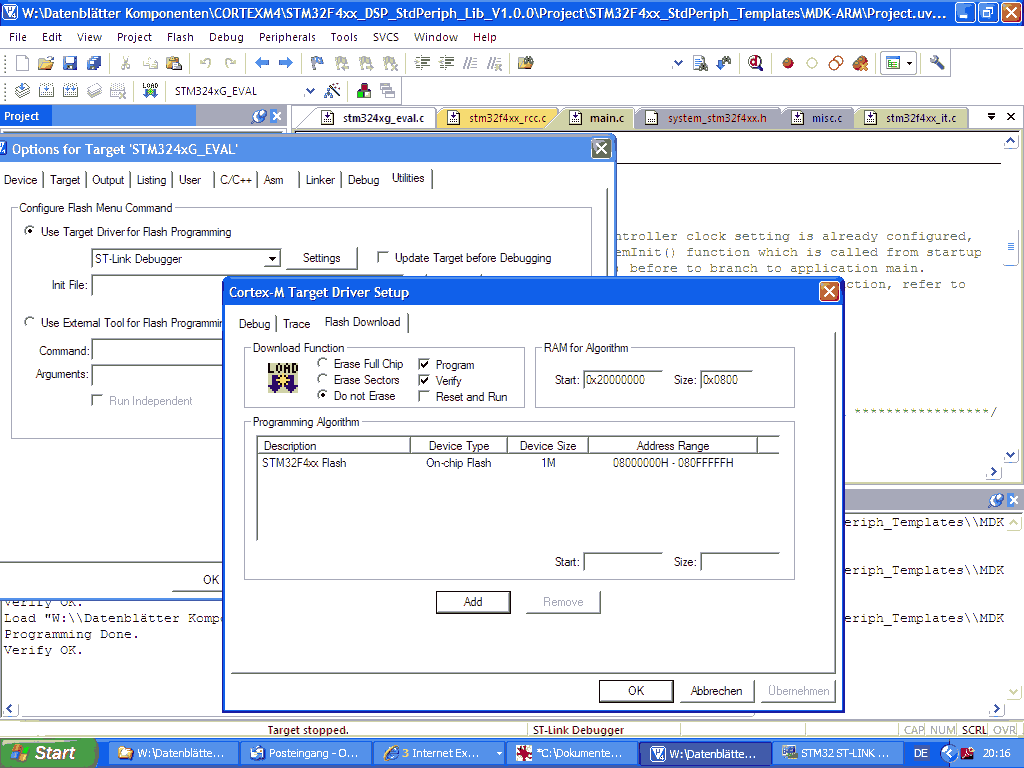The width and height of the screenshot is (1024, 768).
Task: Insert breakpoint using the red dot icon
Action: 788,63
